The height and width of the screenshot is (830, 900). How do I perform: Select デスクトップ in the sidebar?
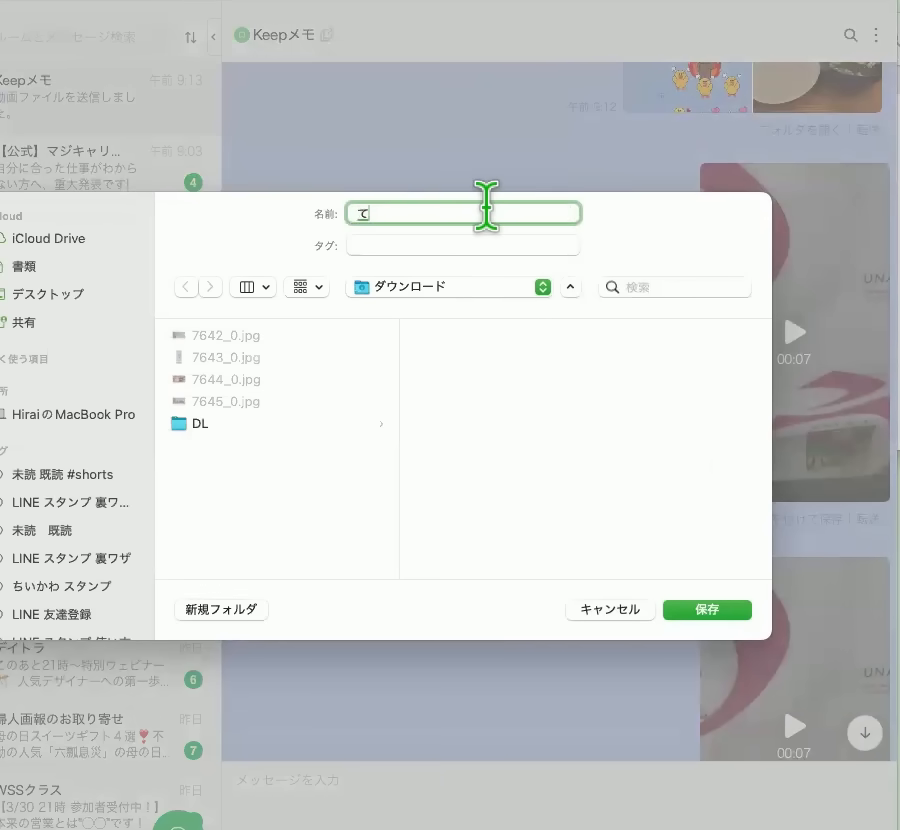(x=48, y=294)
